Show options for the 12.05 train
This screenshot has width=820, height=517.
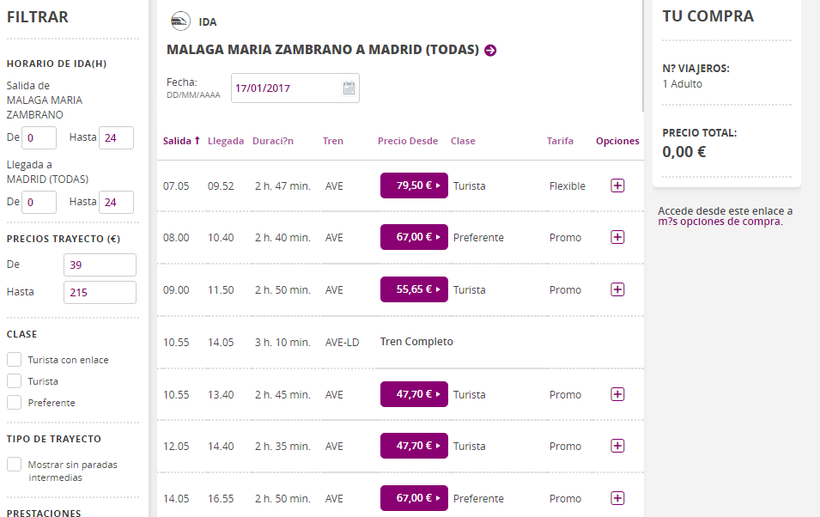617,446
